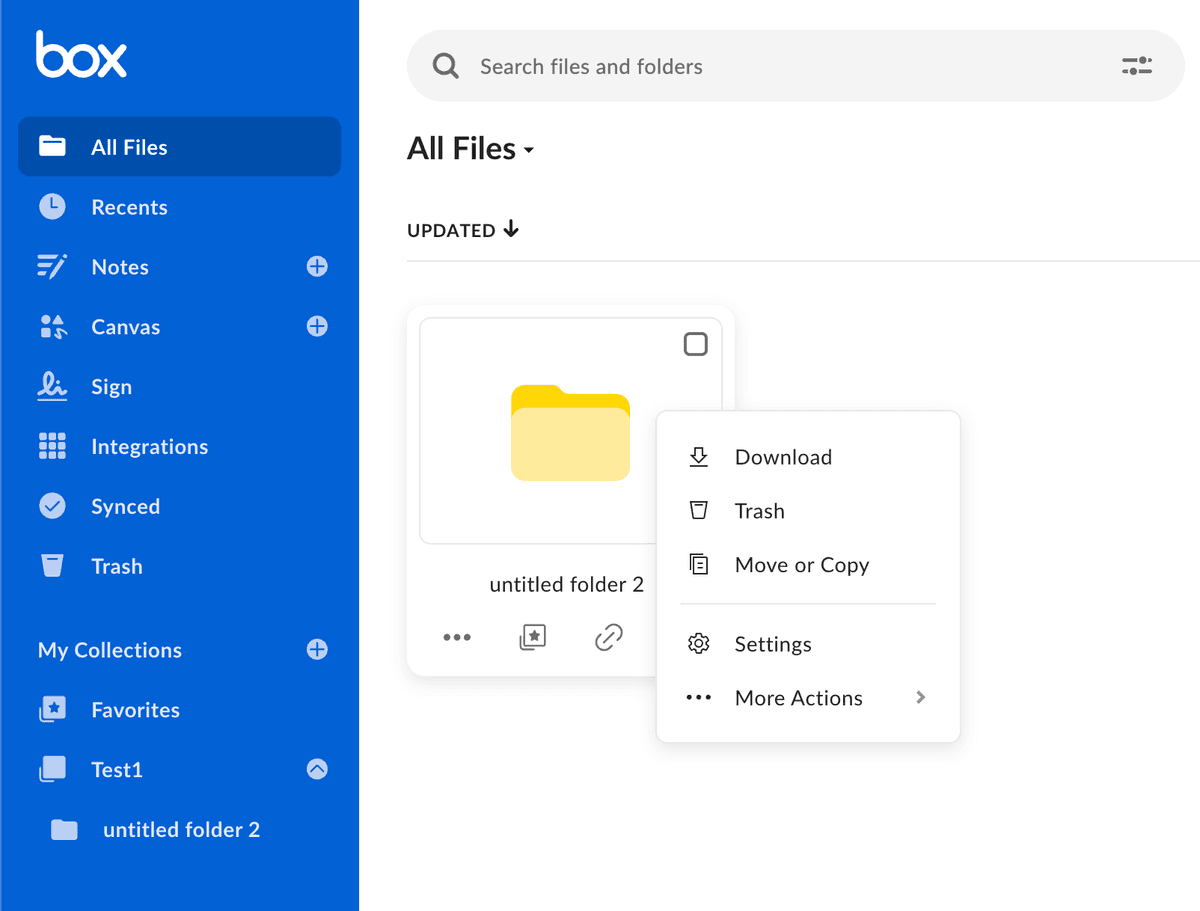Screen dimensions: 1200x911
Task: Open Synced files from the sidebar
Action: (x=125, y=506)
